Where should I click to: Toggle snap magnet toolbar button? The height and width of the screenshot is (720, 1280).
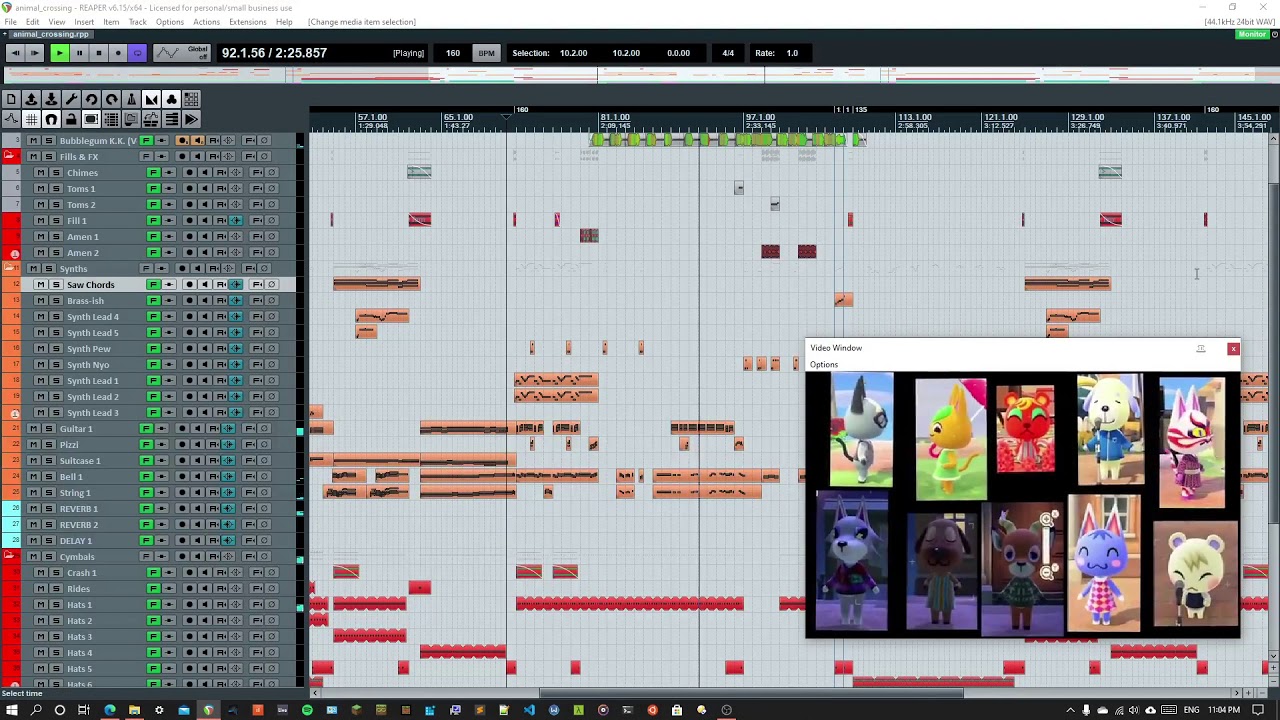point(51,119)
